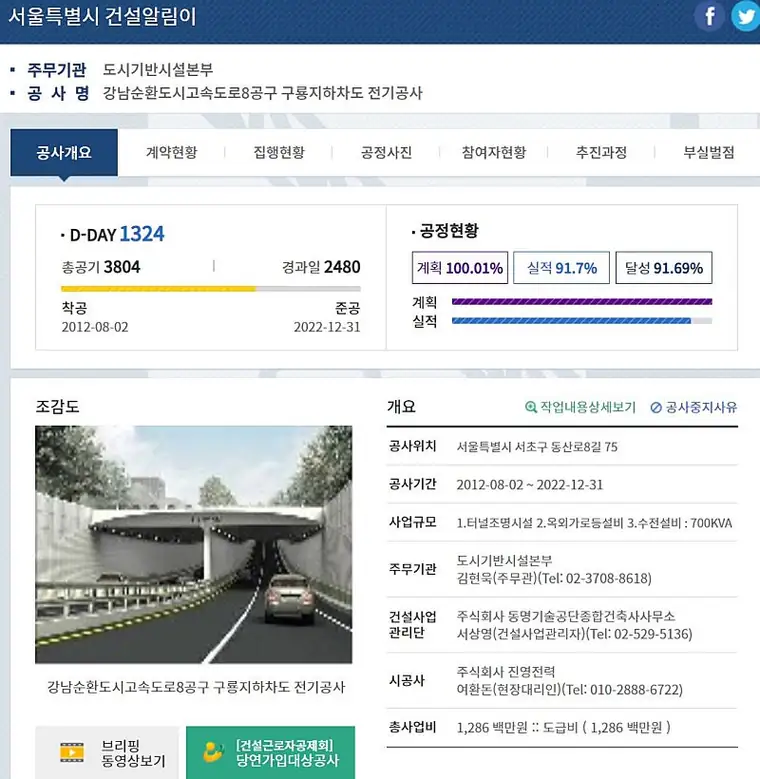Click 총공기 value 3804
This screenshot has width=760, height=779.
click(x=122, y=267)
